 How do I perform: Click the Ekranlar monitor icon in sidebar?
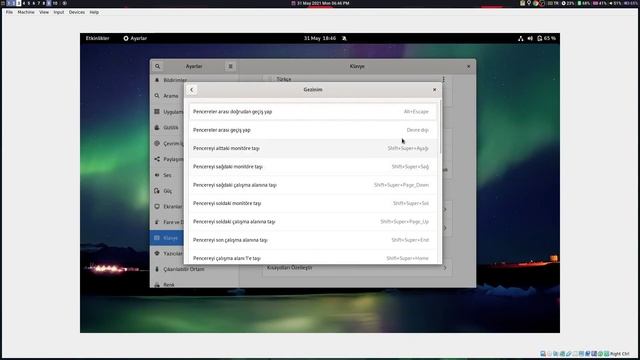157,207
